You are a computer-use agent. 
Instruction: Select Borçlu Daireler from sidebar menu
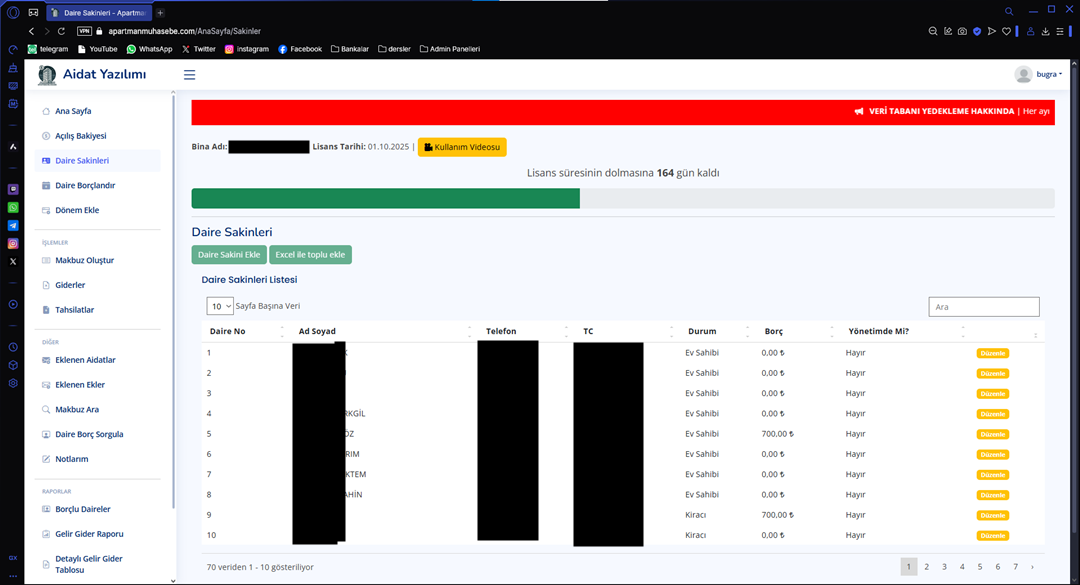[82, 509]
